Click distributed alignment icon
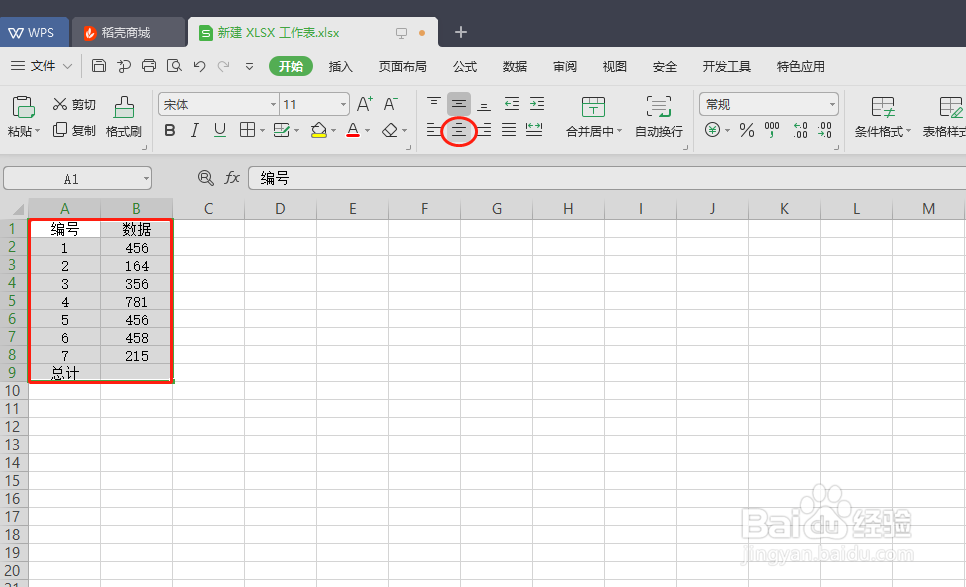The height and width of the screenshot is (587, 966). coord(534,130)
